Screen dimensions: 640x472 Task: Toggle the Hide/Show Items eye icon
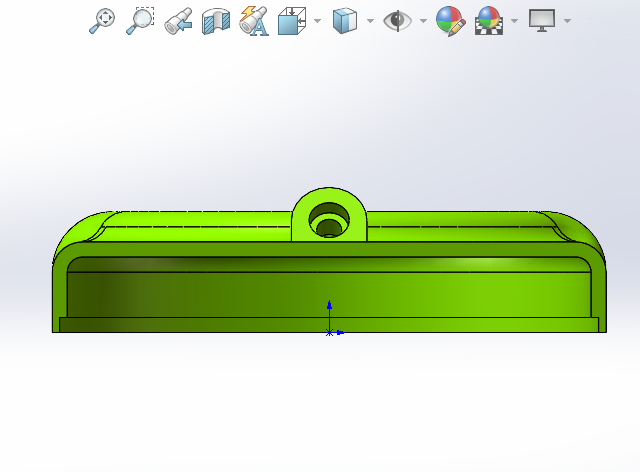tap(398, 21)
